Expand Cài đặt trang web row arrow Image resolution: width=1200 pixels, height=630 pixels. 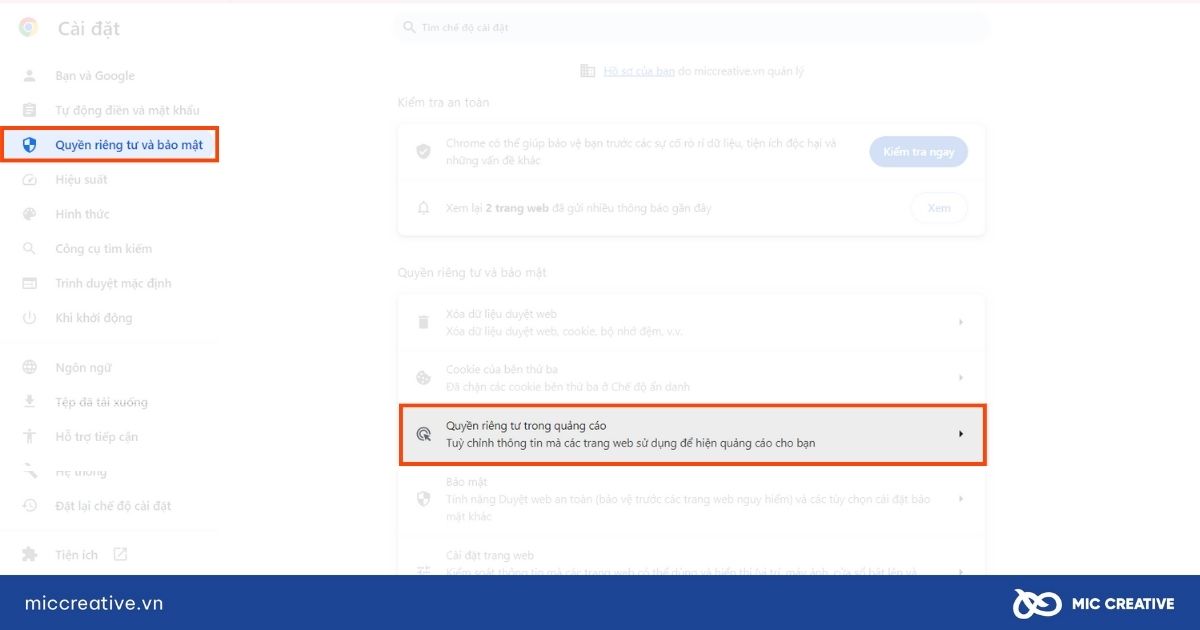tap(961, 571)
